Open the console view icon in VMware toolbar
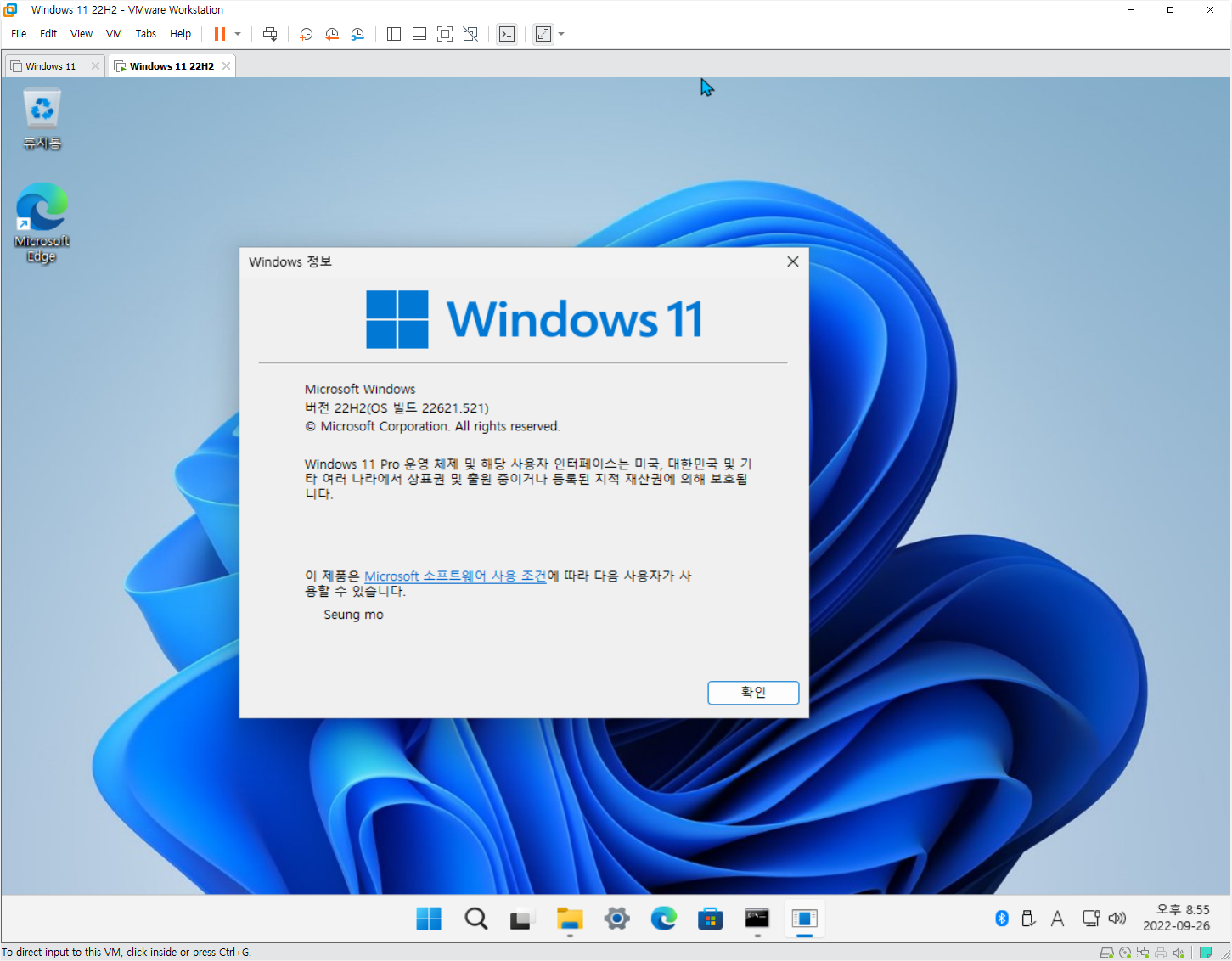 coord(507,34)
